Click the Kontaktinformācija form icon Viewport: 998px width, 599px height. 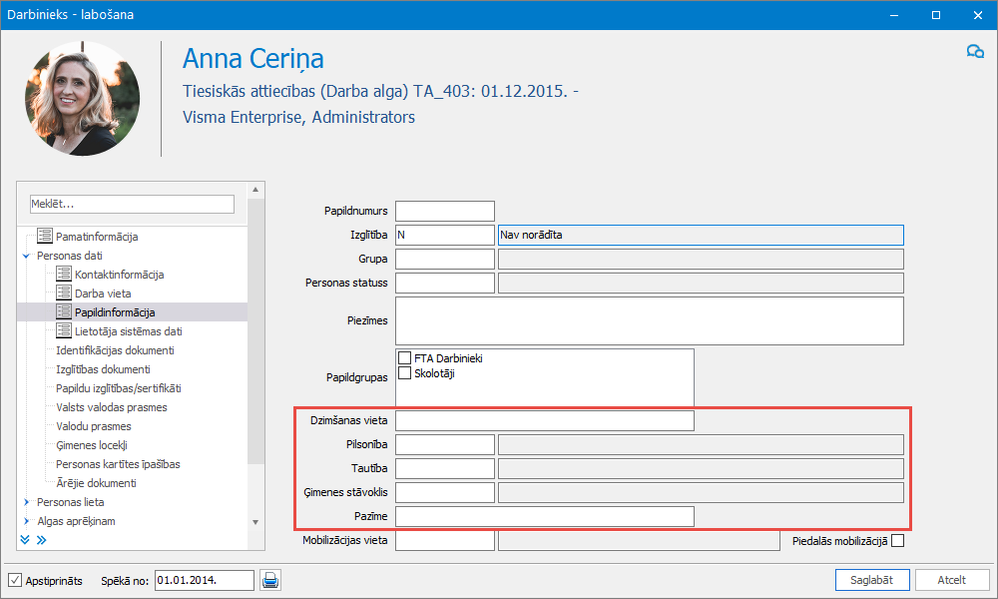coord(64,274)
